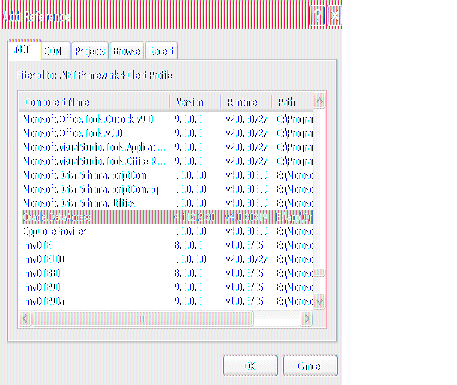Click the path cell of Microsoft.Office.Tools.Outlook

295,119
